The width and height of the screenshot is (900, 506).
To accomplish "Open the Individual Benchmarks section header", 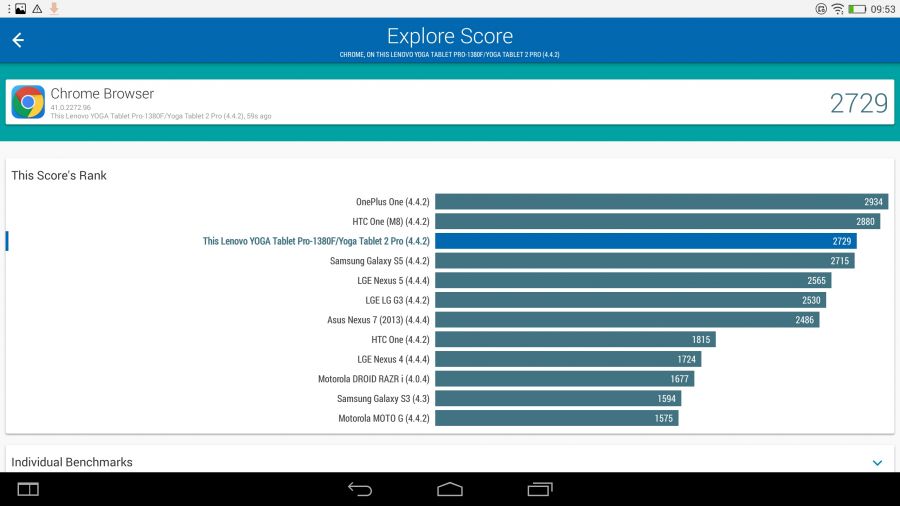I will [x=72, y=462].
